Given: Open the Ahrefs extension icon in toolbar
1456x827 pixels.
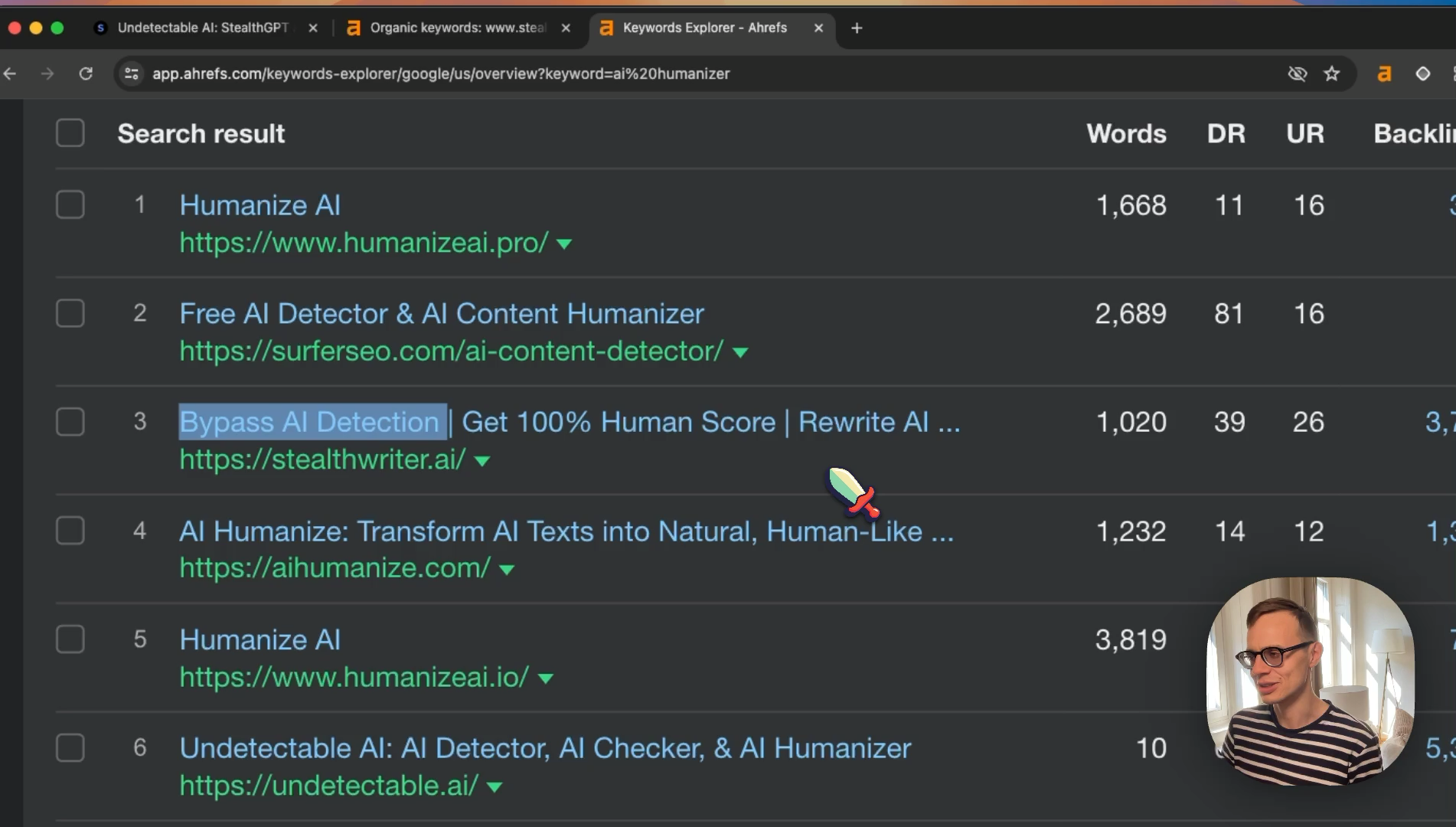Looking at the screenshot, I should [1384, 74].
